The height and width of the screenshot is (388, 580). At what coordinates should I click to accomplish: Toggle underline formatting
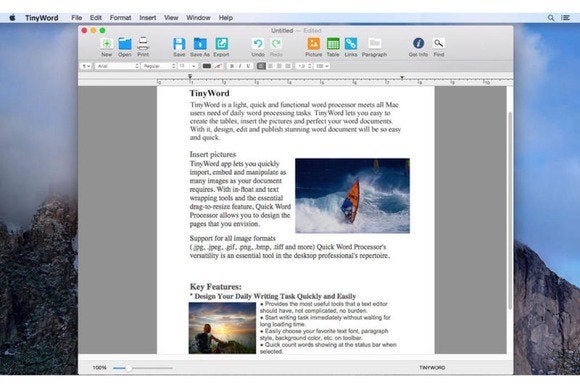pyautogui.click(x=248, y=66)
